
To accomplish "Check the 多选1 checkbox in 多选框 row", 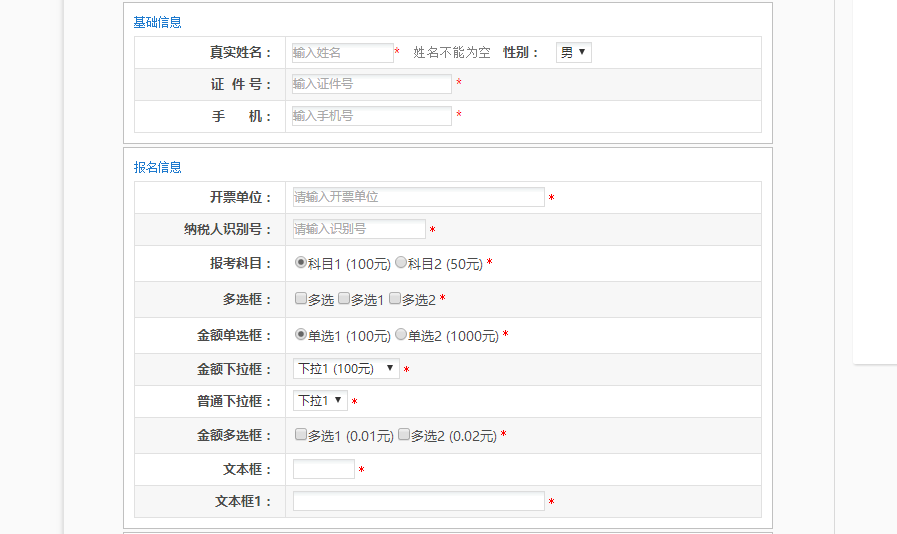I will coord(344,298).
